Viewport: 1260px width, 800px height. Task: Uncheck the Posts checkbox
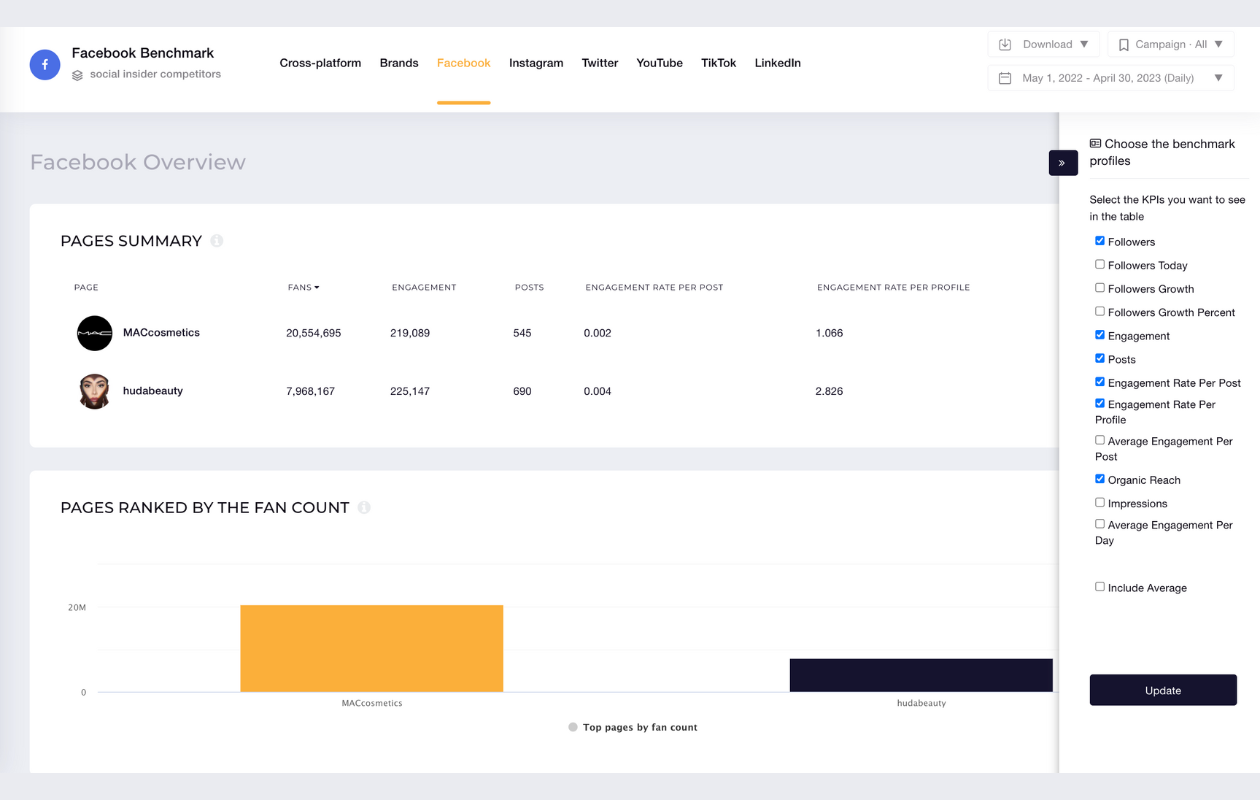(x=1100, y=358)
